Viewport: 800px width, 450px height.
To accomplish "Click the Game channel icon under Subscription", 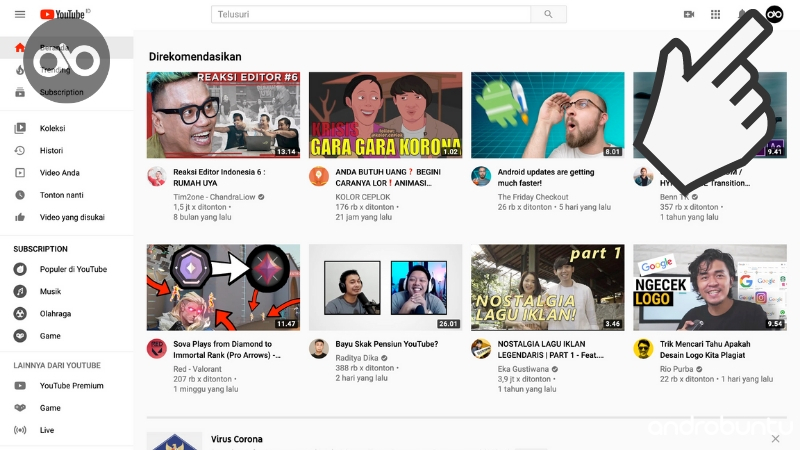I will pos(20,336).
